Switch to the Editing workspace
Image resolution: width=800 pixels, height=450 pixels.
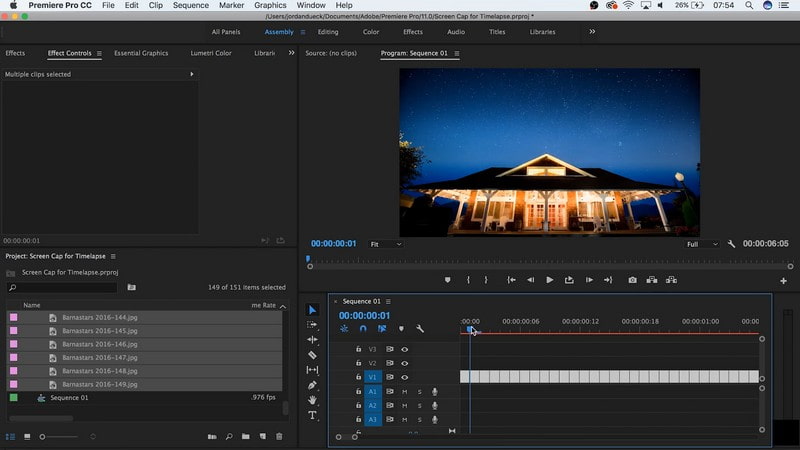tap(328, 32)
